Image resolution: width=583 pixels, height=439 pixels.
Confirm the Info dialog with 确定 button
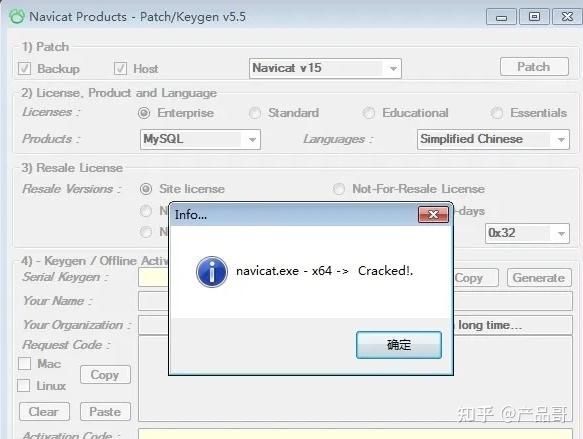pyautogui.click(x=399, y=345)
